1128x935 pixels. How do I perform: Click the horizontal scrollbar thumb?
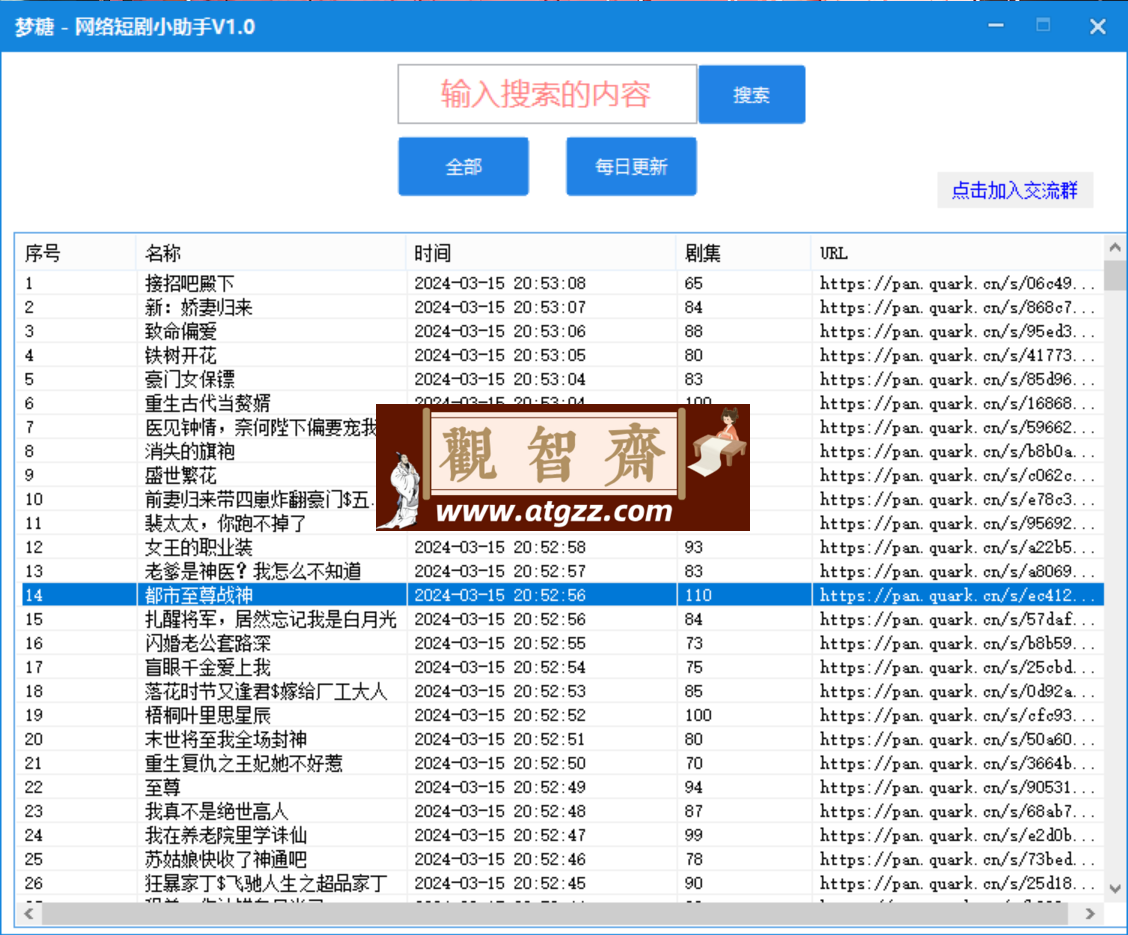coord(555,913)
